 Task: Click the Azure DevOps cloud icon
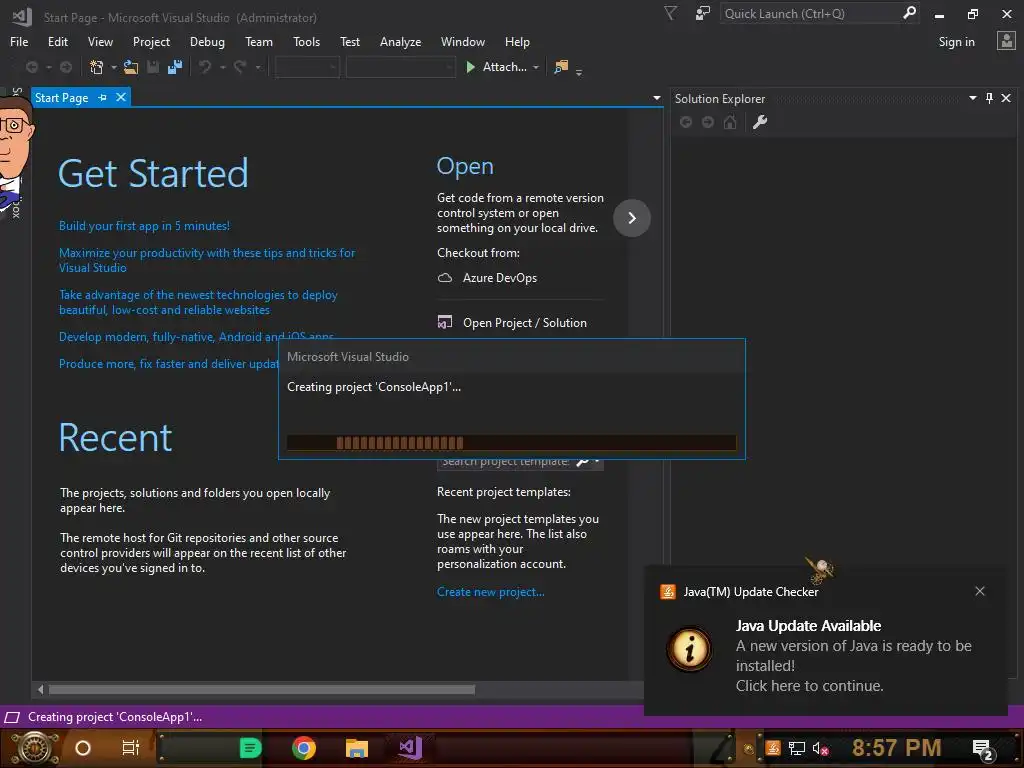[x=445, y=278]
